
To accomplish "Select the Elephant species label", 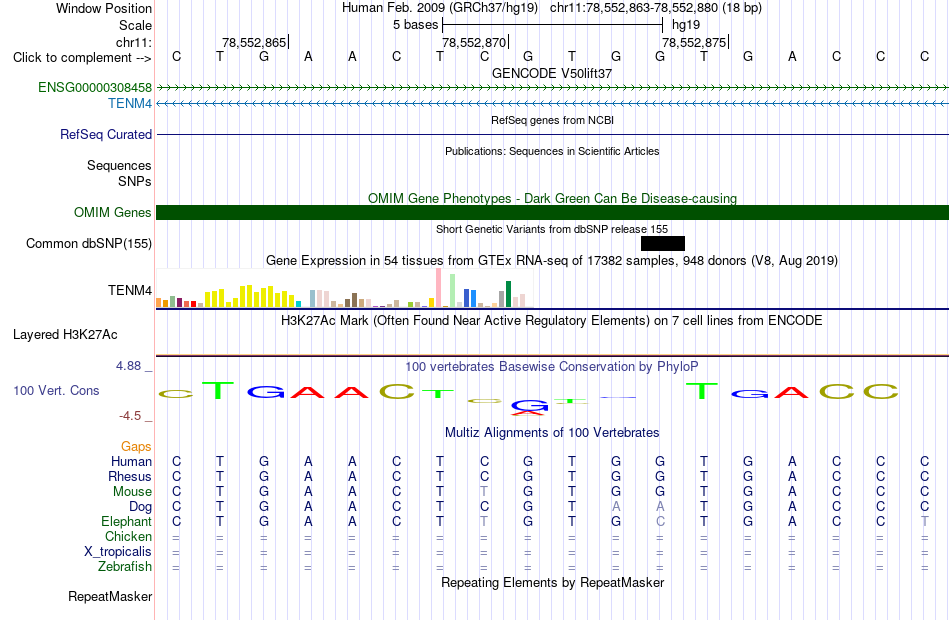I will click(x=126, y=522).
